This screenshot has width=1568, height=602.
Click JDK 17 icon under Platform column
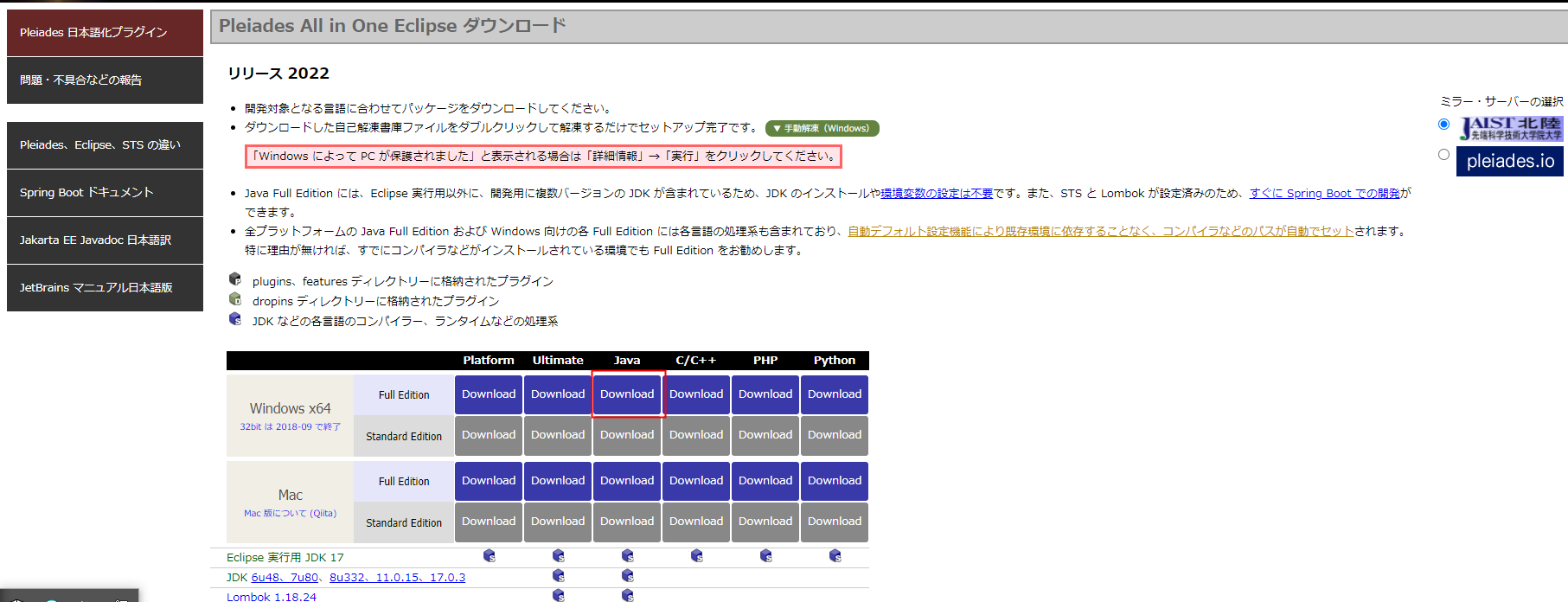click(x=490, y=555)
